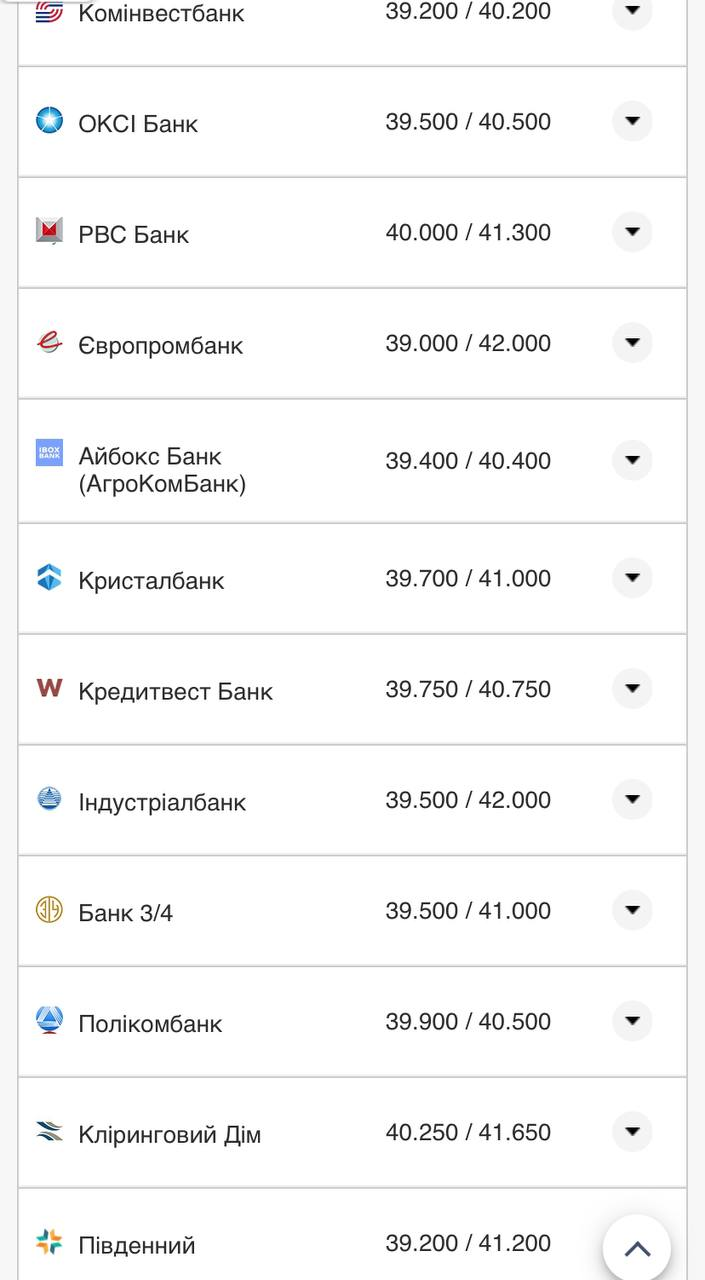Viewport: 705px width, 1280px height.
Task: Click the Айбокс Банк 39.400 / 40.400 rate
Action: (x=468, y=461)
